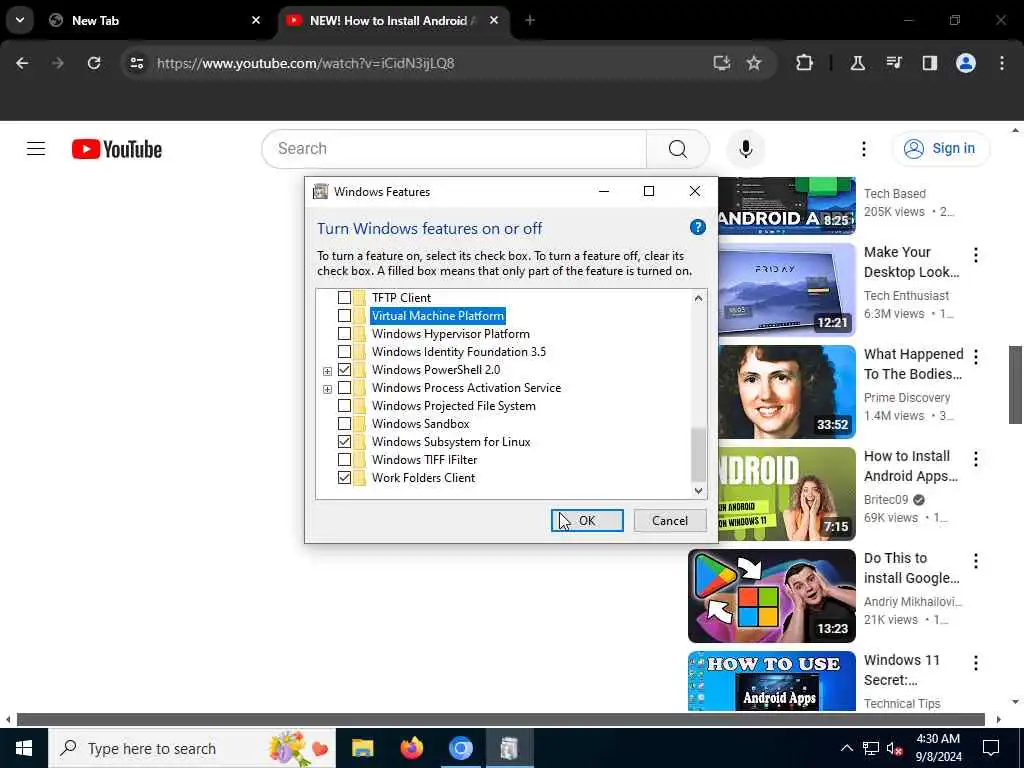
Task: Open 'Do This to install Google' video title
Action: point(911,568)
